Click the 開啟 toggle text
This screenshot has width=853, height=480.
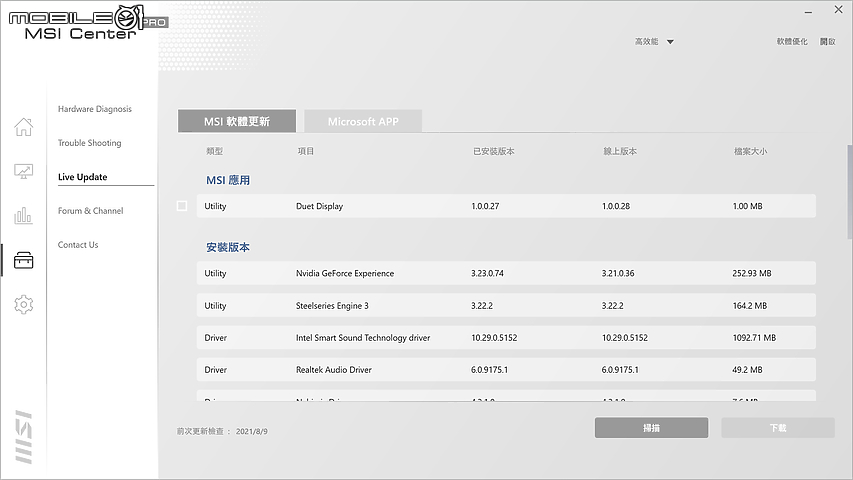pos(827,41)
